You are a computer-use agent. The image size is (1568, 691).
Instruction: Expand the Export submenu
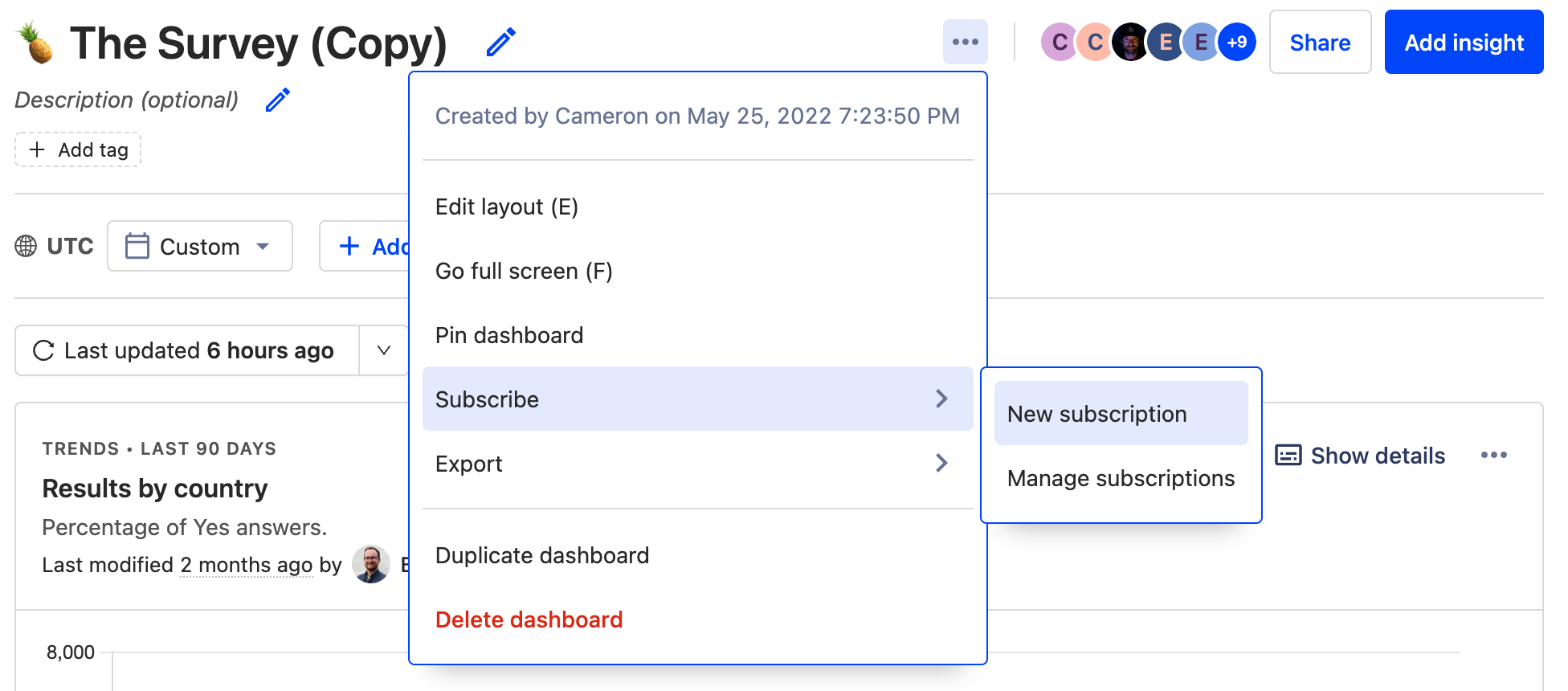coord(697,464)
